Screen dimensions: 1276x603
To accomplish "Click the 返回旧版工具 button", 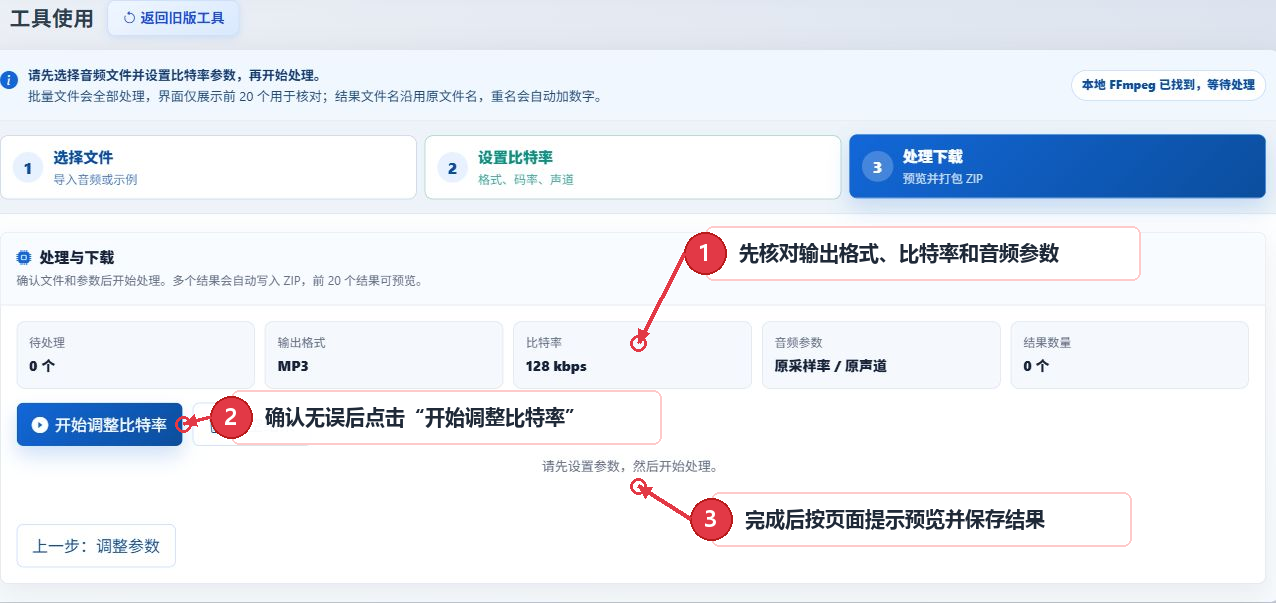I will [173, 18].
